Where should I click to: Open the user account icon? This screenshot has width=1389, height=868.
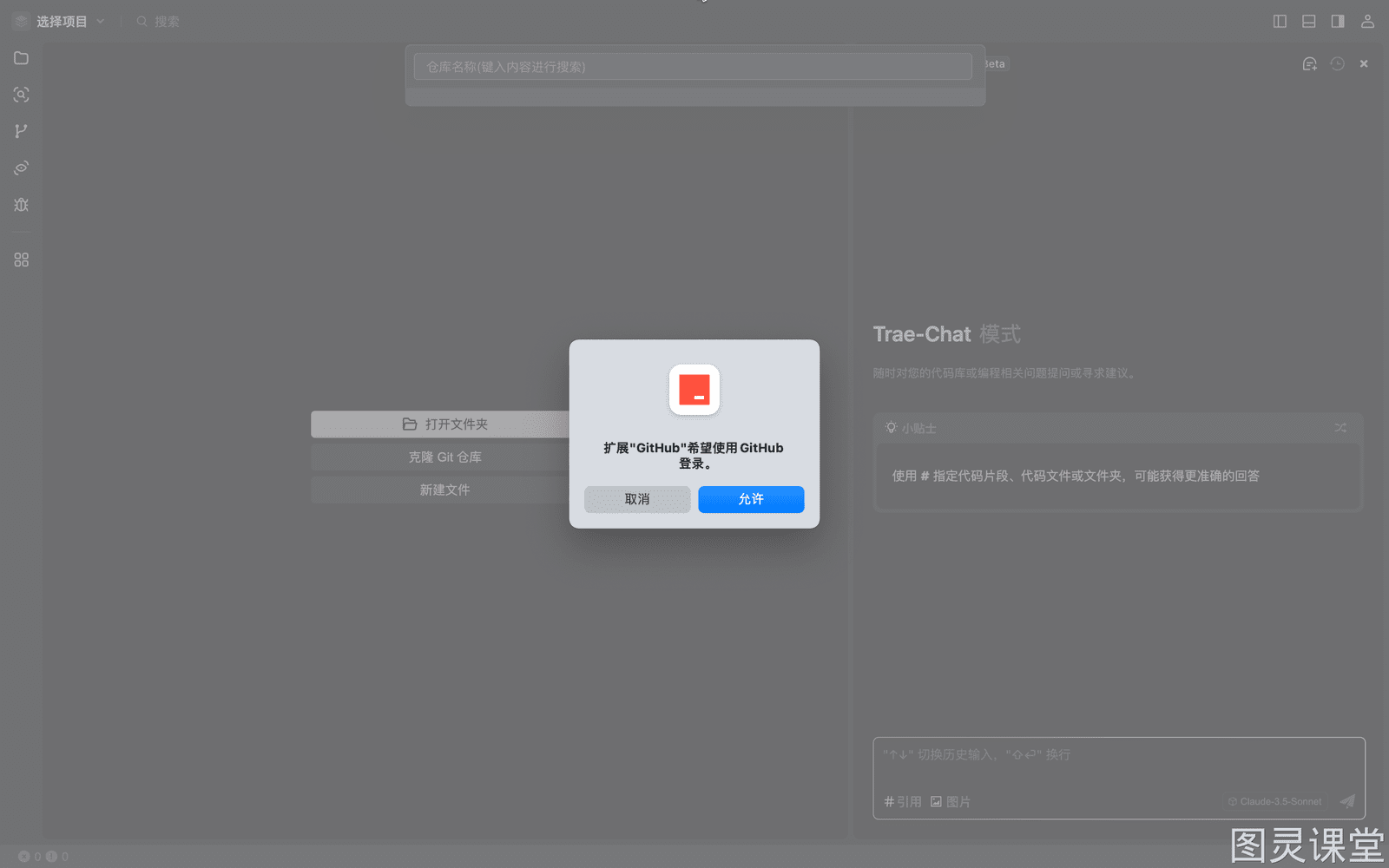point(1367,22)
